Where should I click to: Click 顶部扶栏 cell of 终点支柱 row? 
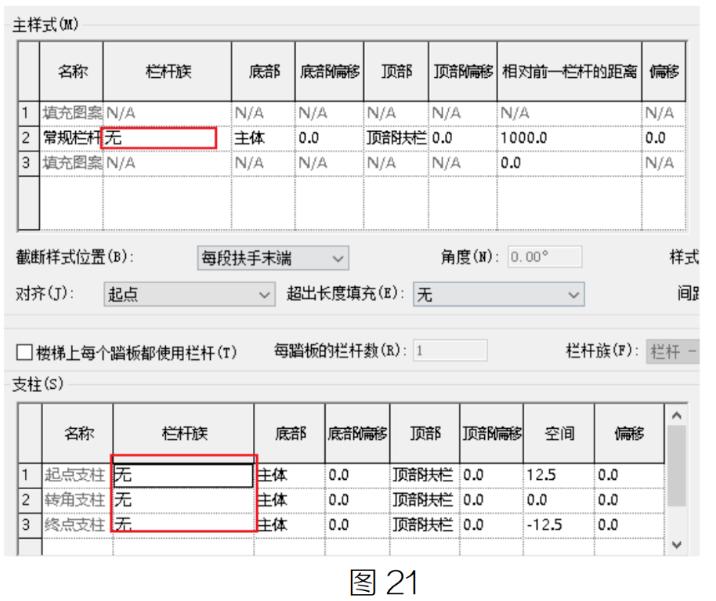click(x=424, y=525)
